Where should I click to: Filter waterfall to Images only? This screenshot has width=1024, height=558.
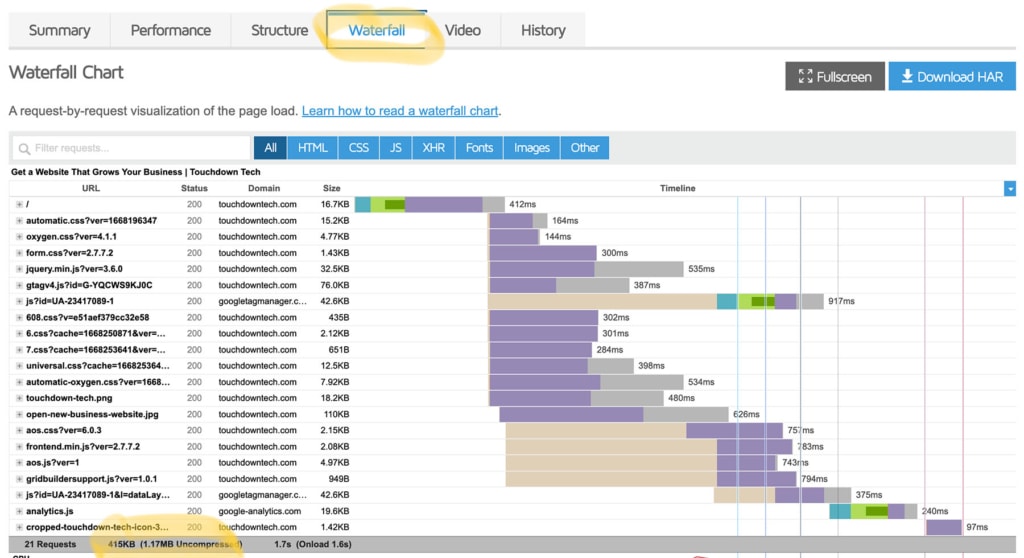[x=531, y=148]
